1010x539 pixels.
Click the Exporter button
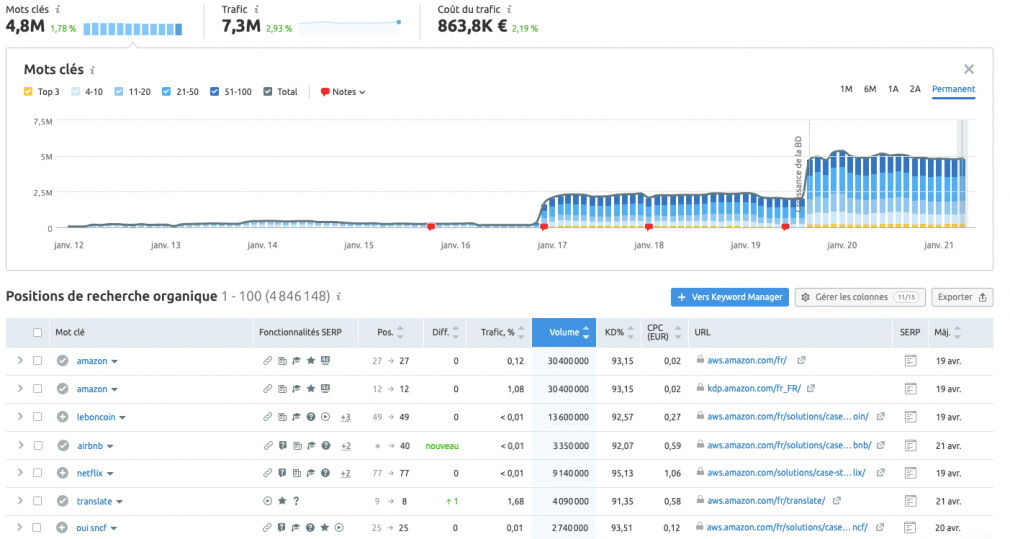[x=962, y=297]
